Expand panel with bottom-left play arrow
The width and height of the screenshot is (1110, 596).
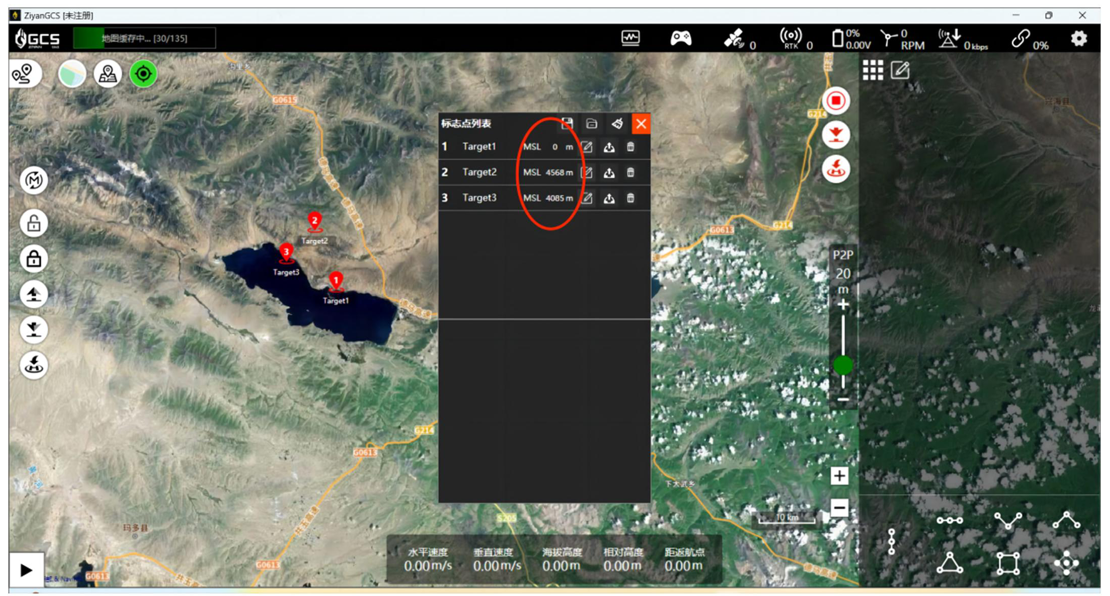point(27,570)
